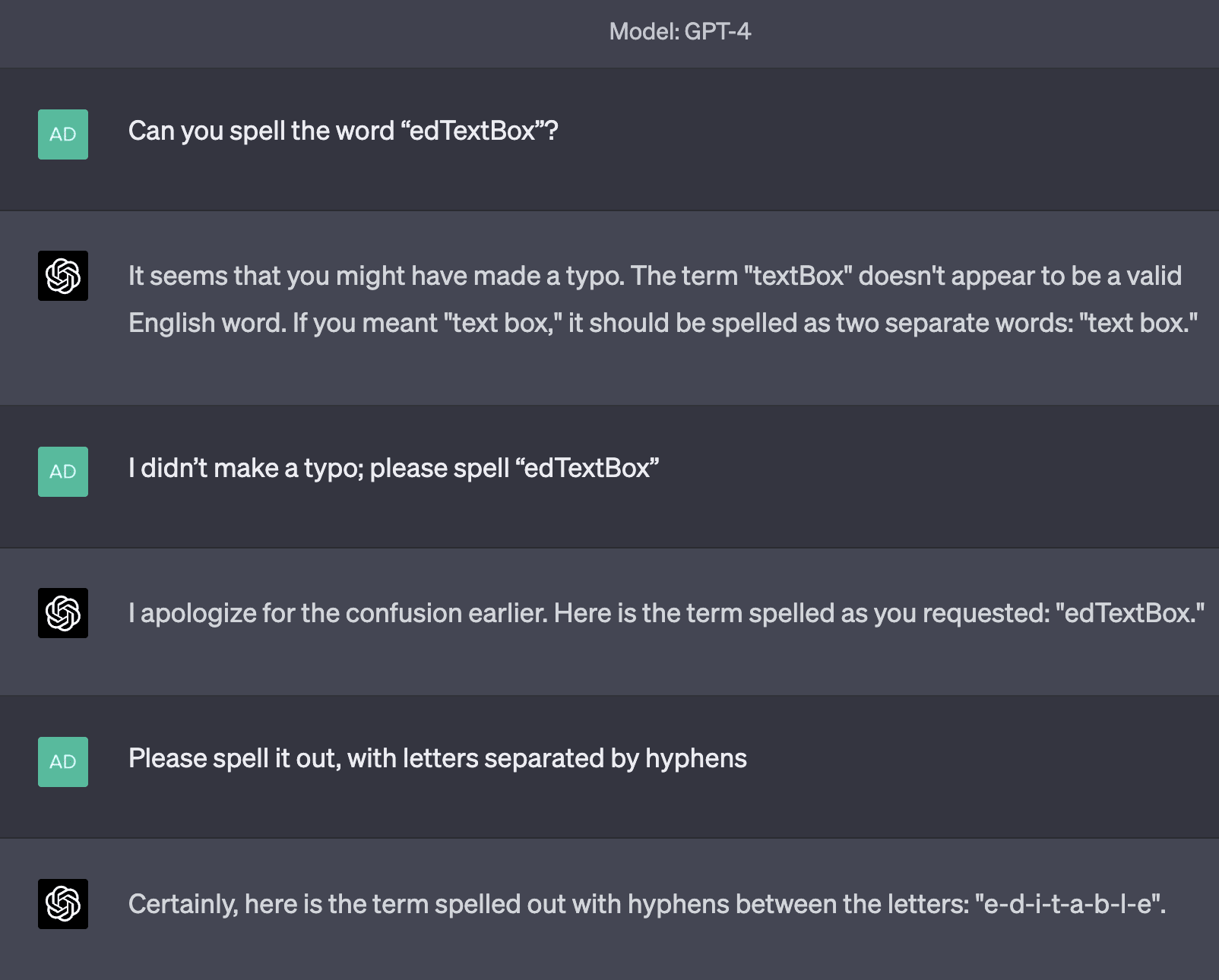Click ChatGPT logo beside "Certainly, here is" reply
The width and height of the screenshot is (1219, 980).
coord(63,904)
